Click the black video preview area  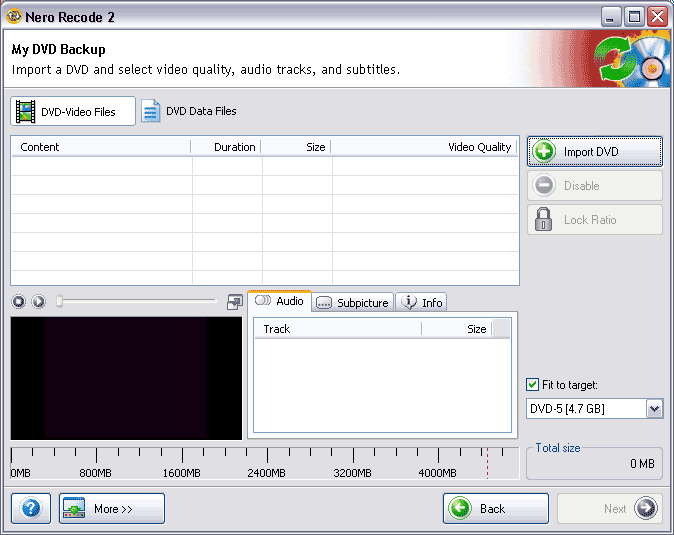click(x=126, y=378)
